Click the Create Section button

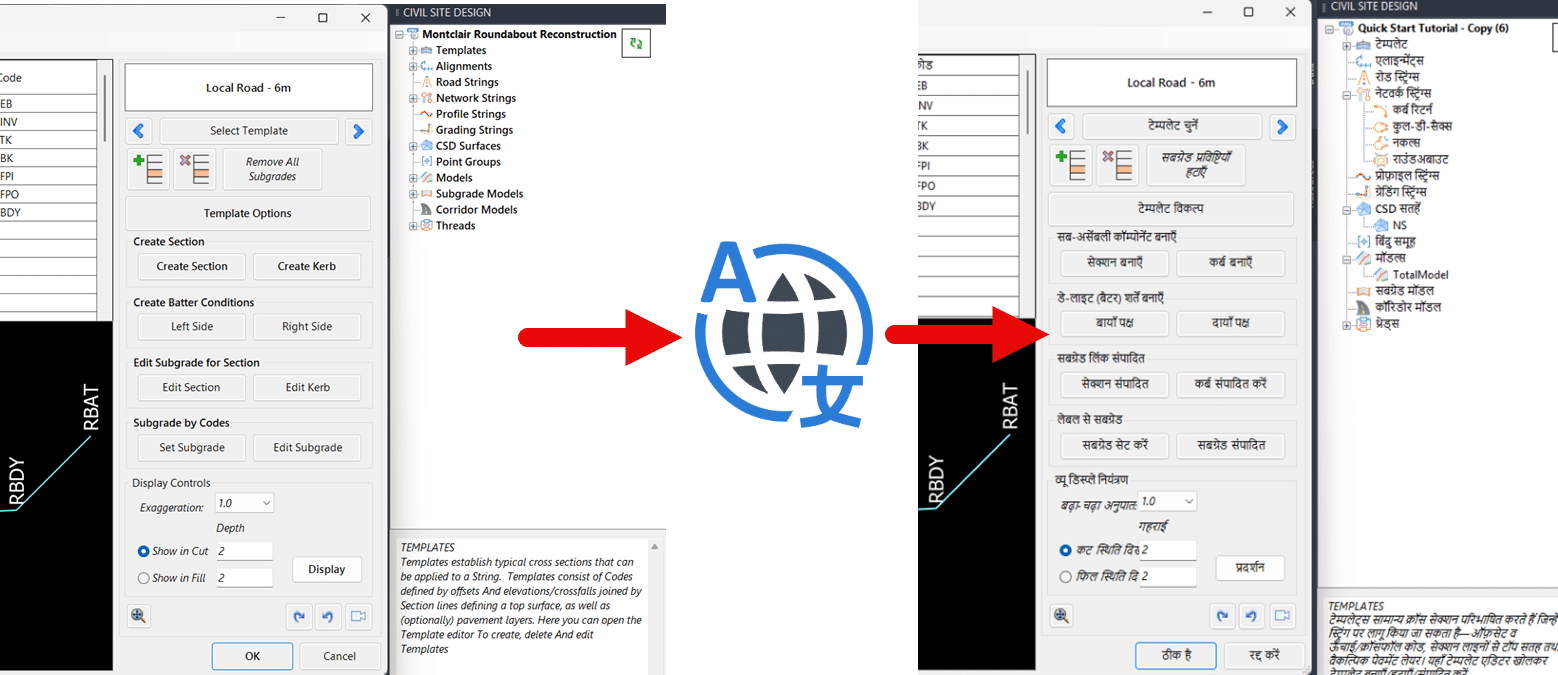pos(192,266)
